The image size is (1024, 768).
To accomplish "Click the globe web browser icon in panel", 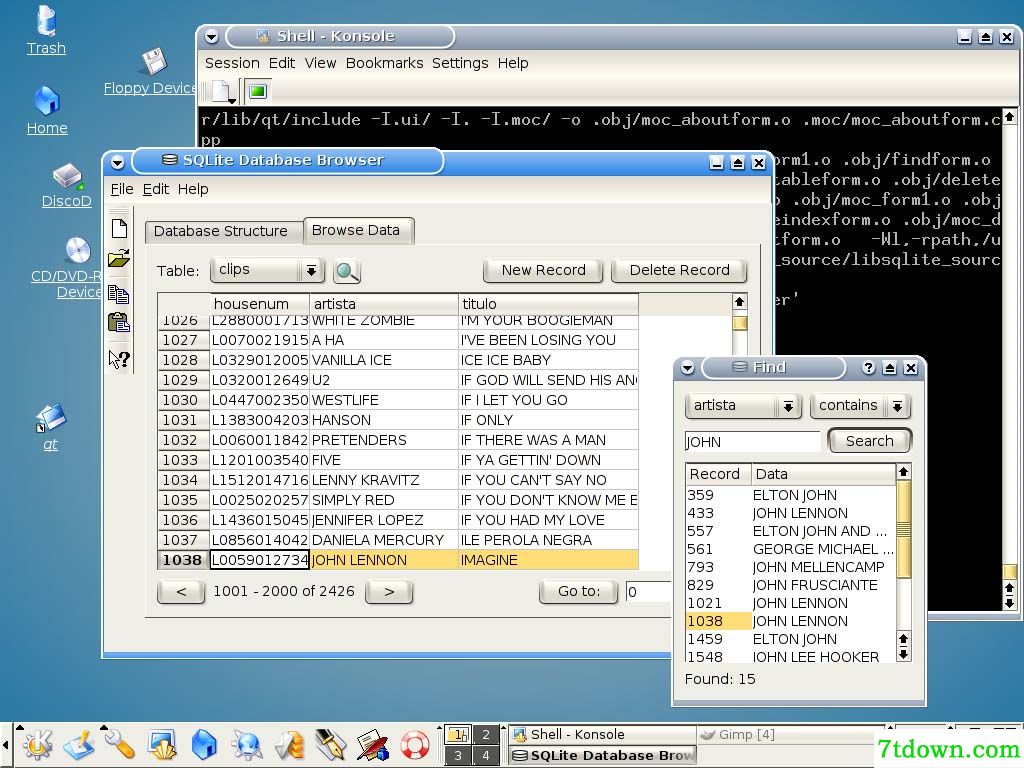I will (x=247, y=745).
